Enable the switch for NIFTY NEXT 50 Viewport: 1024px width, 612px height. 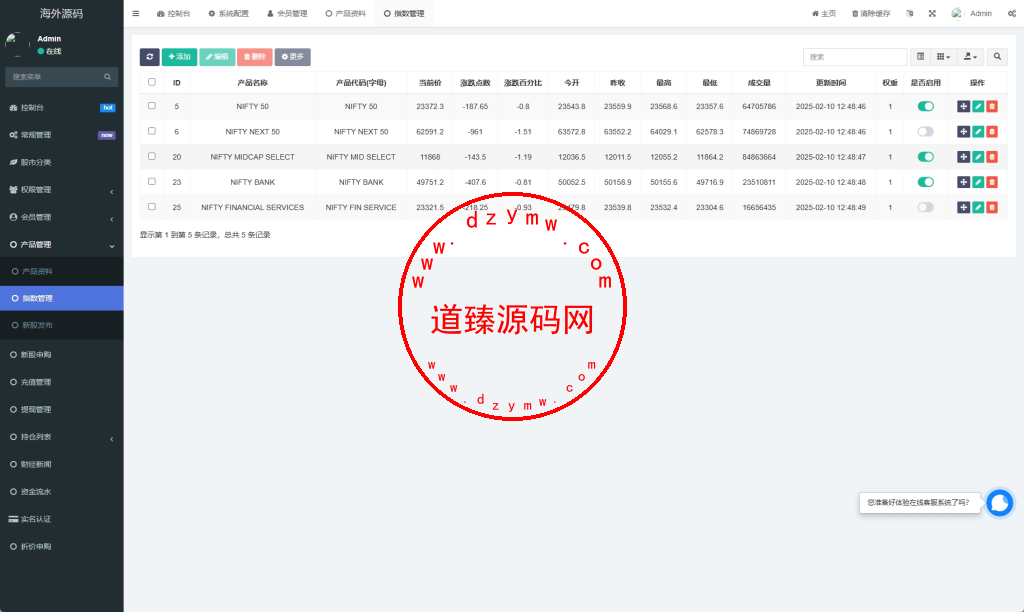[x=925, y=132]
